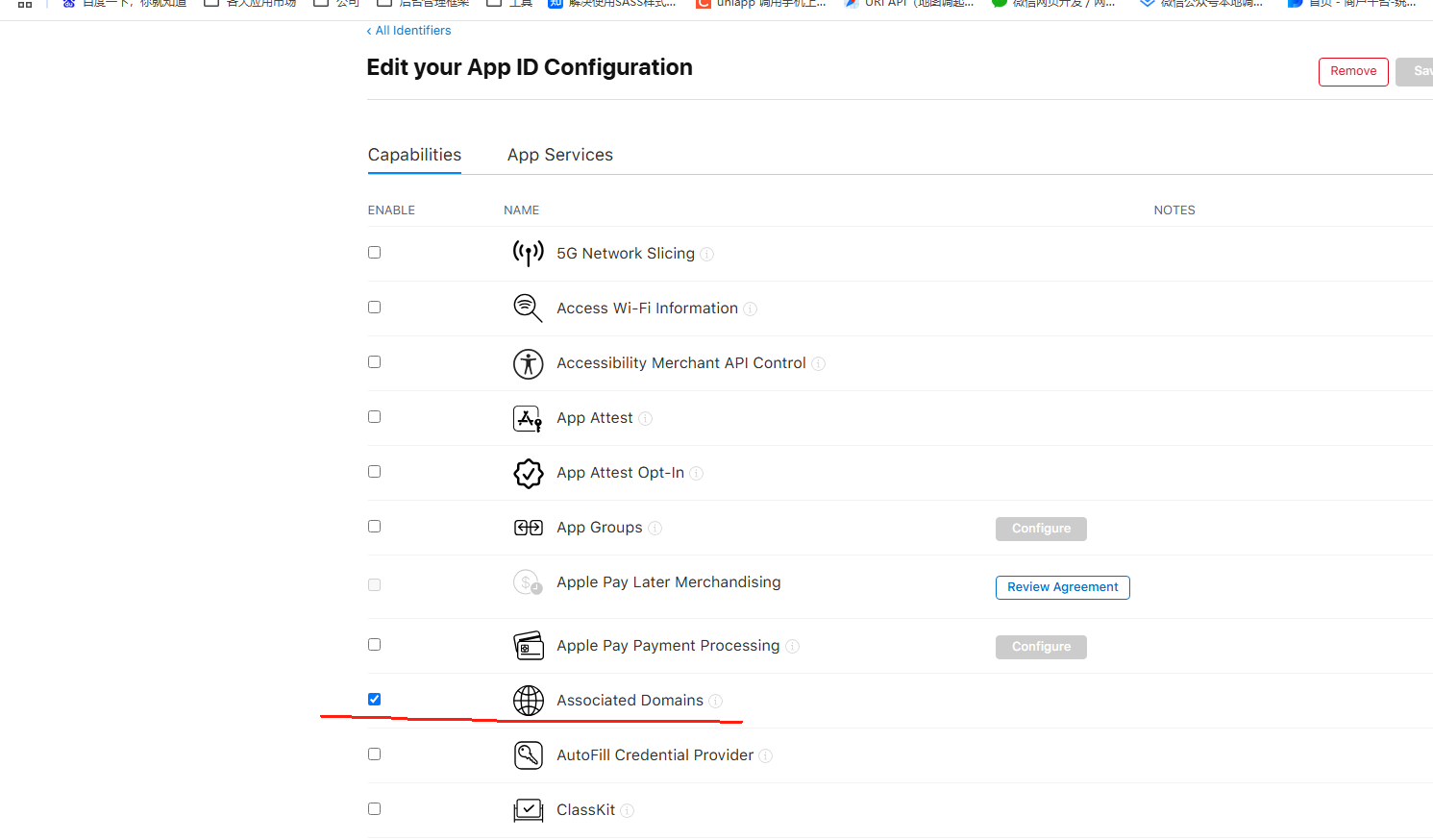This screenshot has height=840, width=1433.
Task: Click the "Apple Pay Later Merchandising" label
Action: 669,582
